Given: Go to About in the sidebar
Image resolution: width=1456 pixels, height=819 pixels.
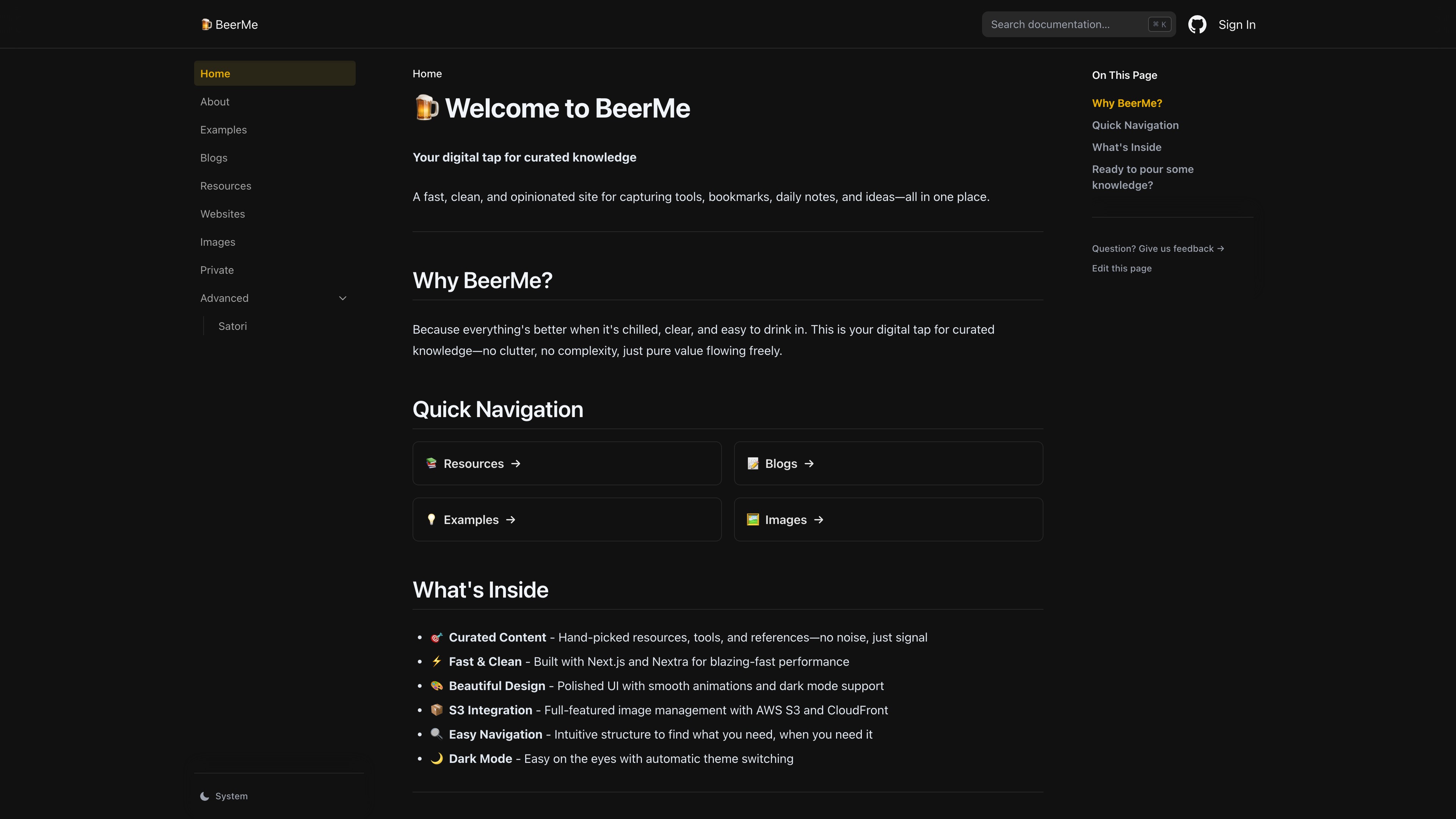Looking at the screenshot, I should click(x=215, y=102).
